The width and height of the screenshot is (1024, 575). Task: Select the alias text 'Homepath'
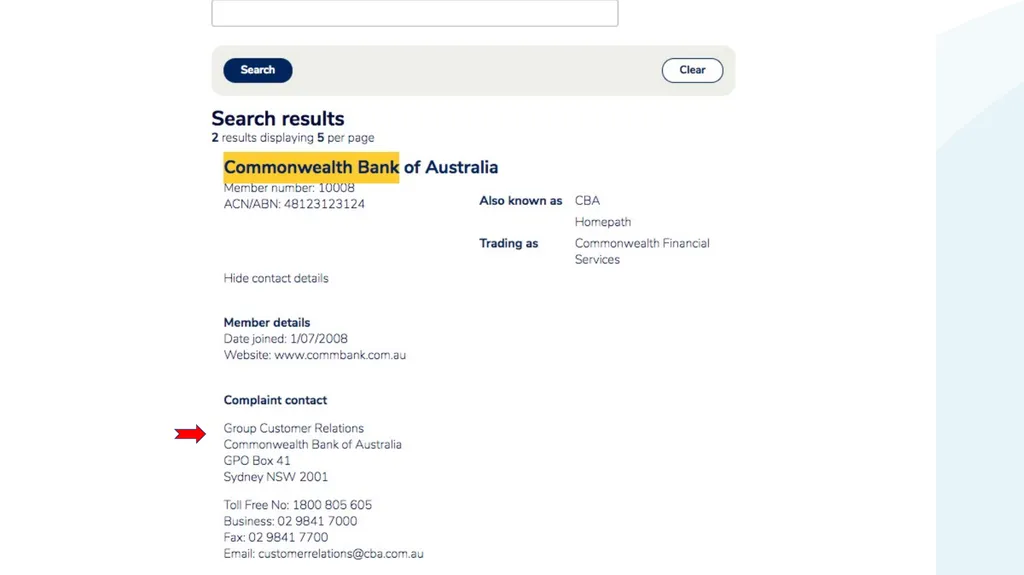[x=603, y=222]
